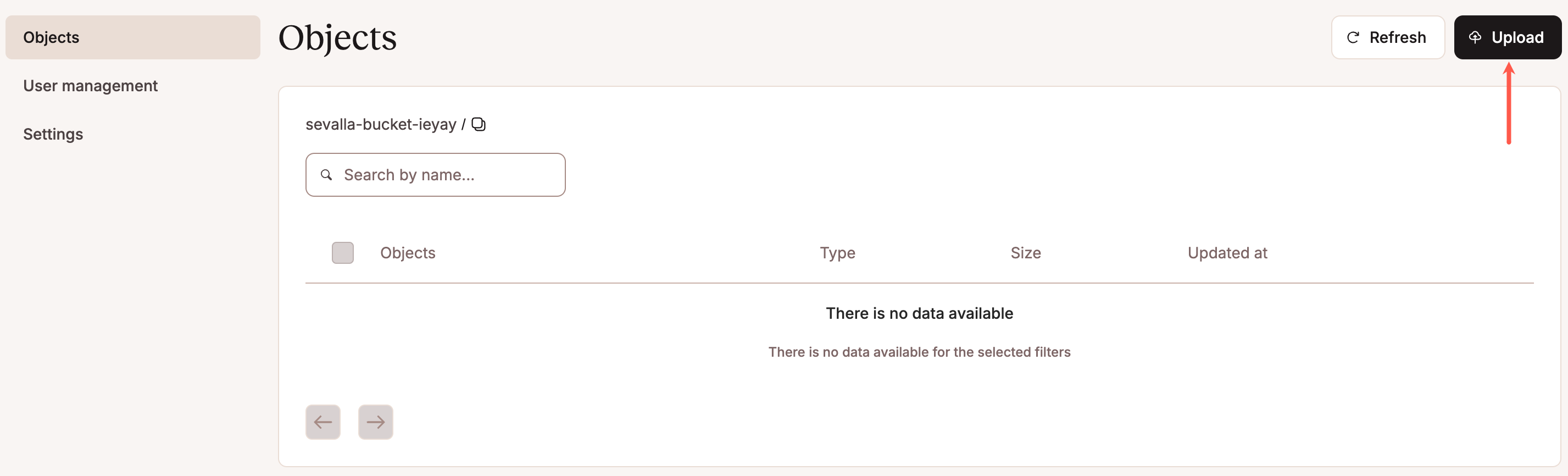Image resolution: width=1568 pixels, height=476 pixels.
Task: Click the Updated at column header
Action: pyautogui.click(x=1227, y=253)
